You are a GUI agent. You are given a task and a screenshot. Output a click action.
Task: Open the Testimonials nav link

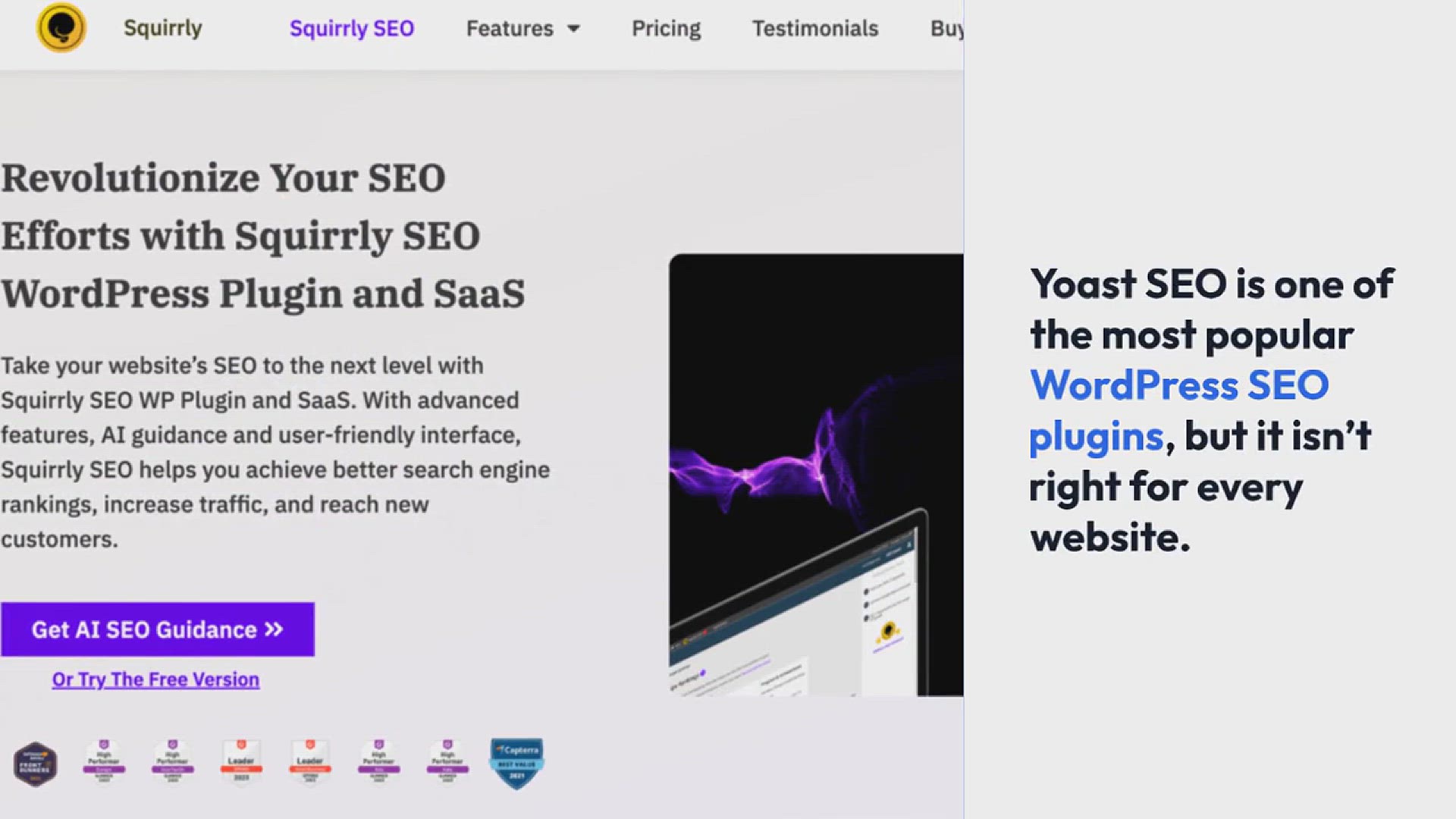[x=815, y=29]
